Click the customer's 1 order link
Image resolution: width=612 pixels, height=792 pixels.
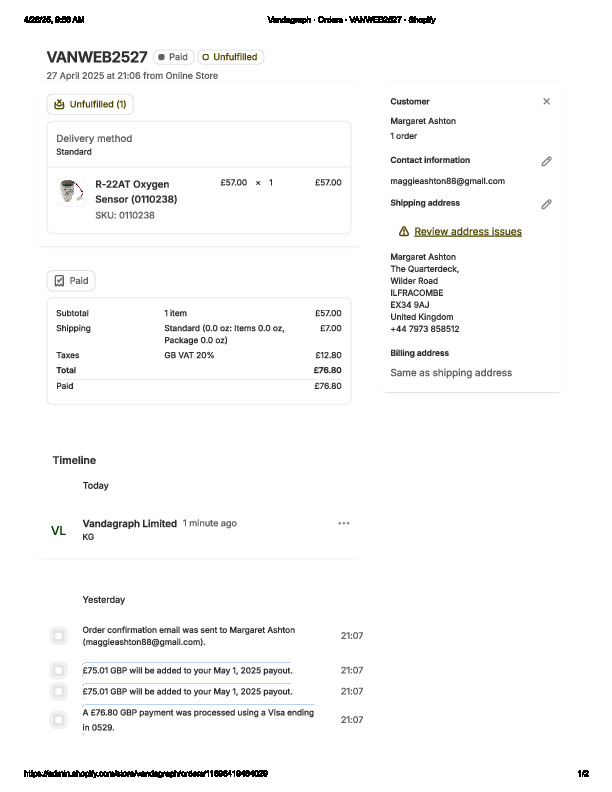coord(404,136)
